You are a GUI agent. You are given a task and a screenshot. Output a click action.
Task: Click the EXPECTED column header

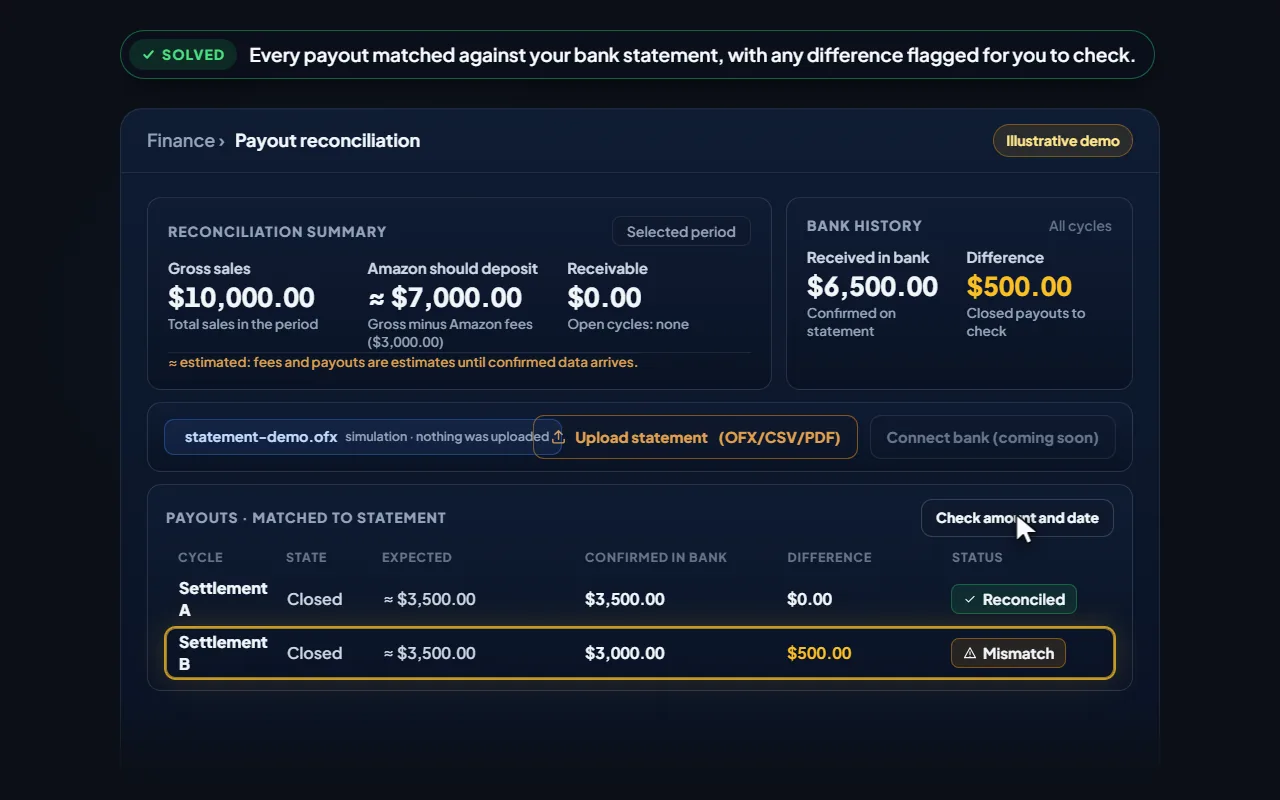(x=417, y=557)
